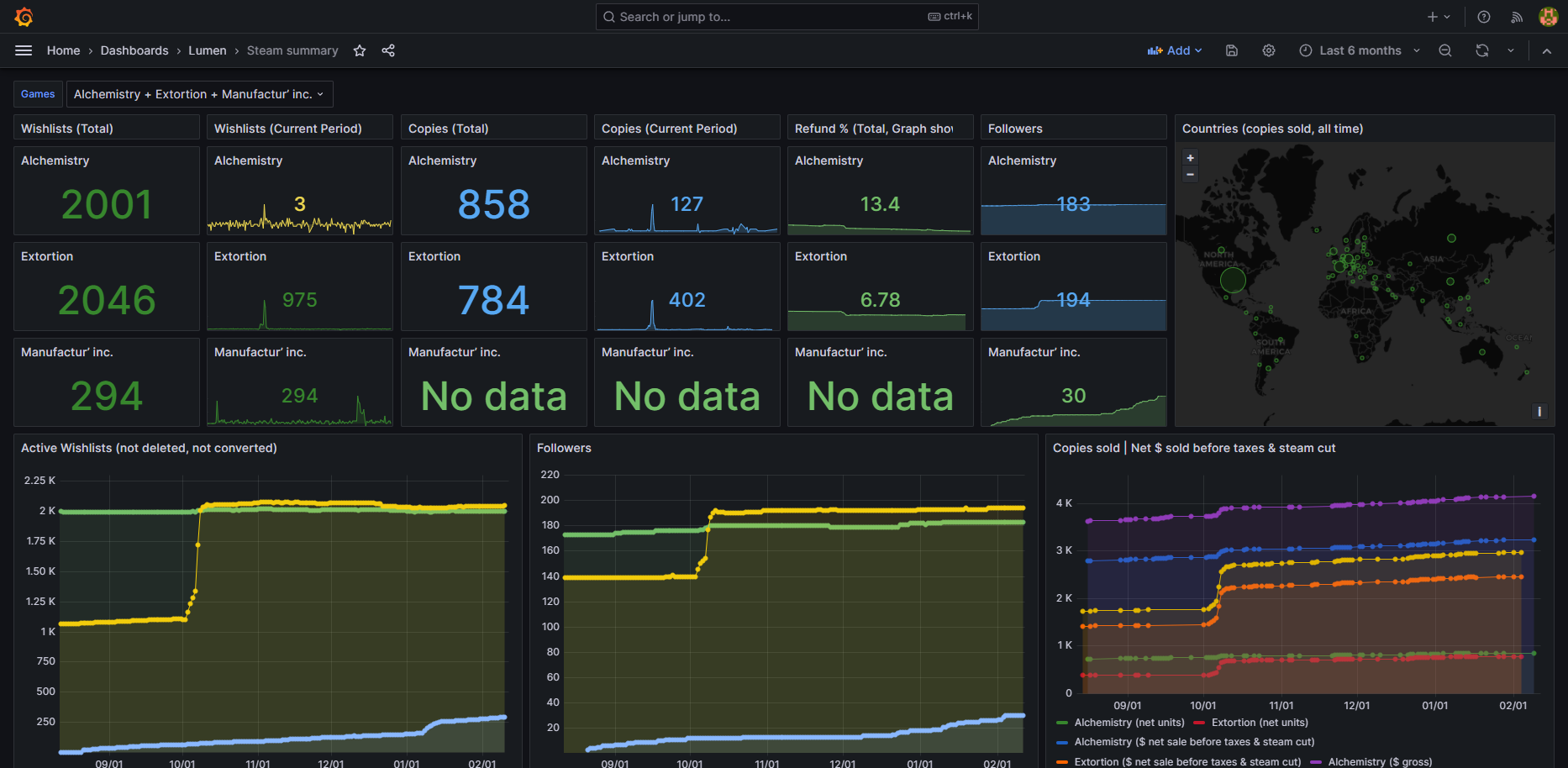Viewport: 1568px width, 768px height.
Task: Expand the refresh interval dropdown
Action: click(x=1511, y=50)
